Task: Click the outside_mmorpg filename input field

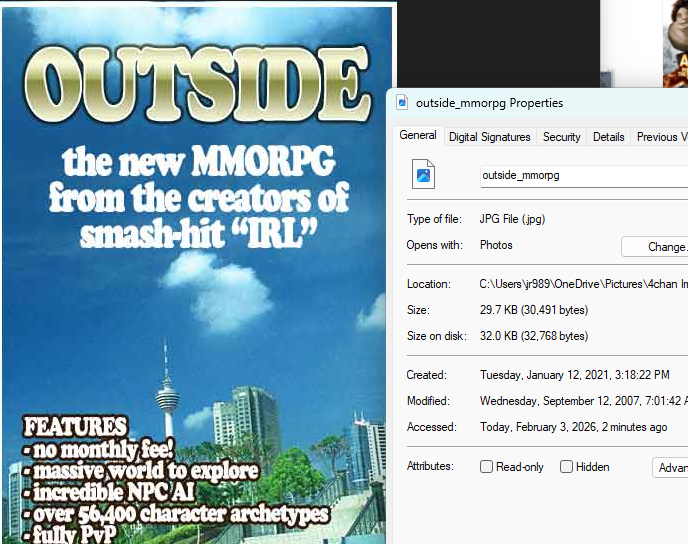Action: tap(584, 176)
